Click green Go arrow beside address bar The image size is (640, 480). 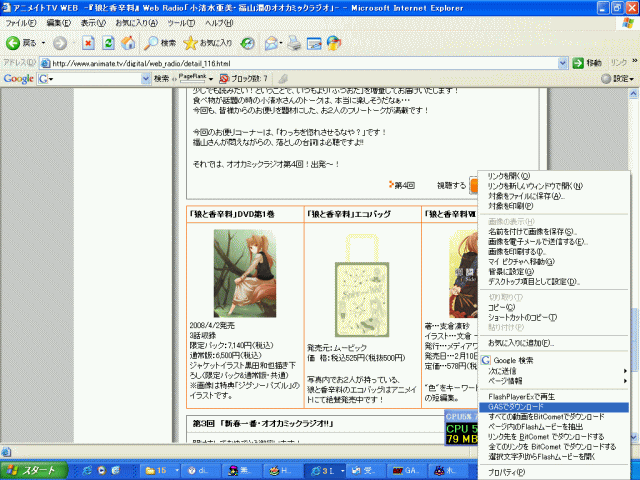578,63
